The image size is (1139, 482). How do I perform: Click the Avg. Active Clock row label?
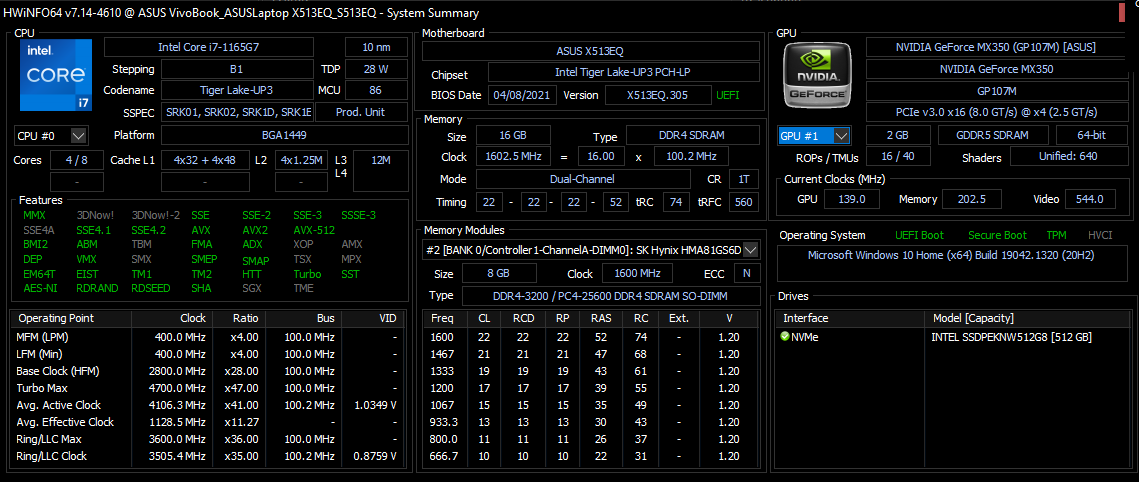58,405
